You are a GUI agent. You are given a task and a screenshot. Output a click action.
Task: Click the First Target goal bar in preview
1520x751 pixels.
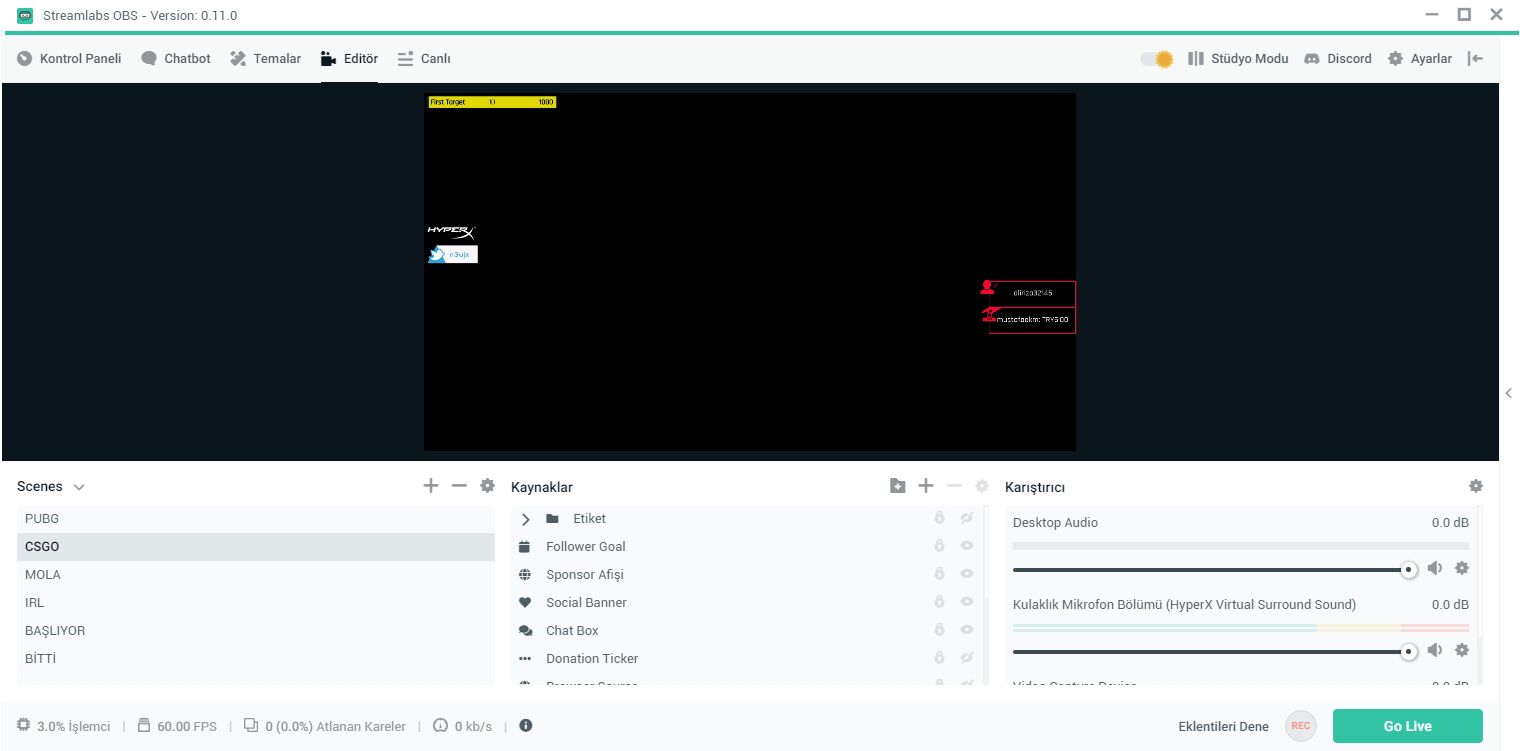tap(492, 102)
